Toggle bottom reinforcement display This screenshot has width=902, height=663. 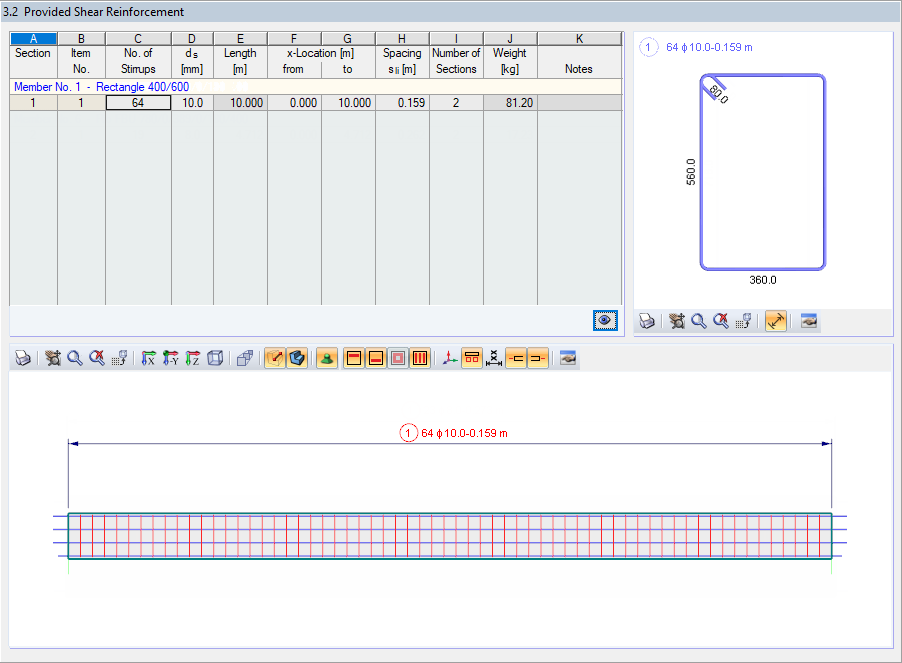[376, 358]
